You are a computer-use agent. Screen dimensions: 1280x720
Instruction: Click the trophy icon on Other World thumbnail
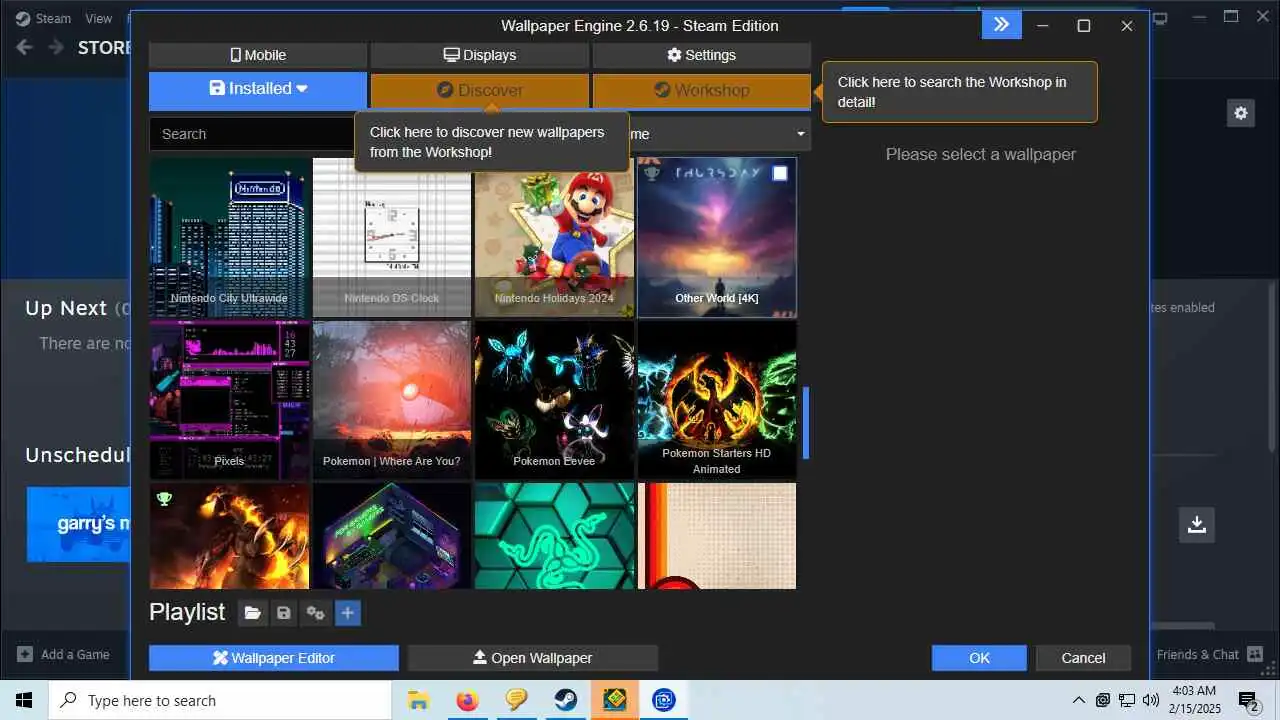click(x=652, y=173)
